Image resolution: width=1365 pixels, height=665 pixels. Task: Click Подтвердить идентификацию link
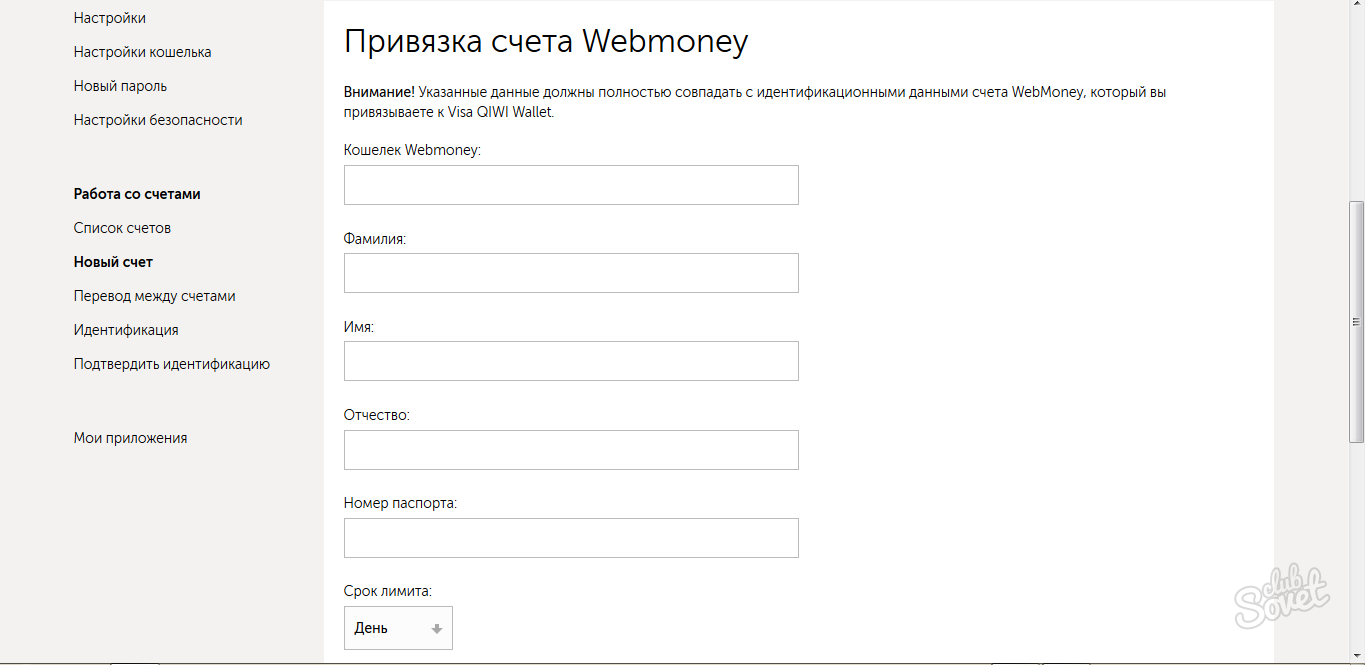(171, 364)
